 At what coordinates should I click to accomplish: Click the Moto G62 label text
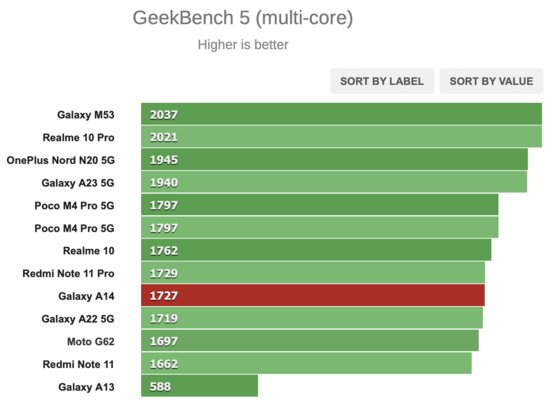click(x=91, y=341)
